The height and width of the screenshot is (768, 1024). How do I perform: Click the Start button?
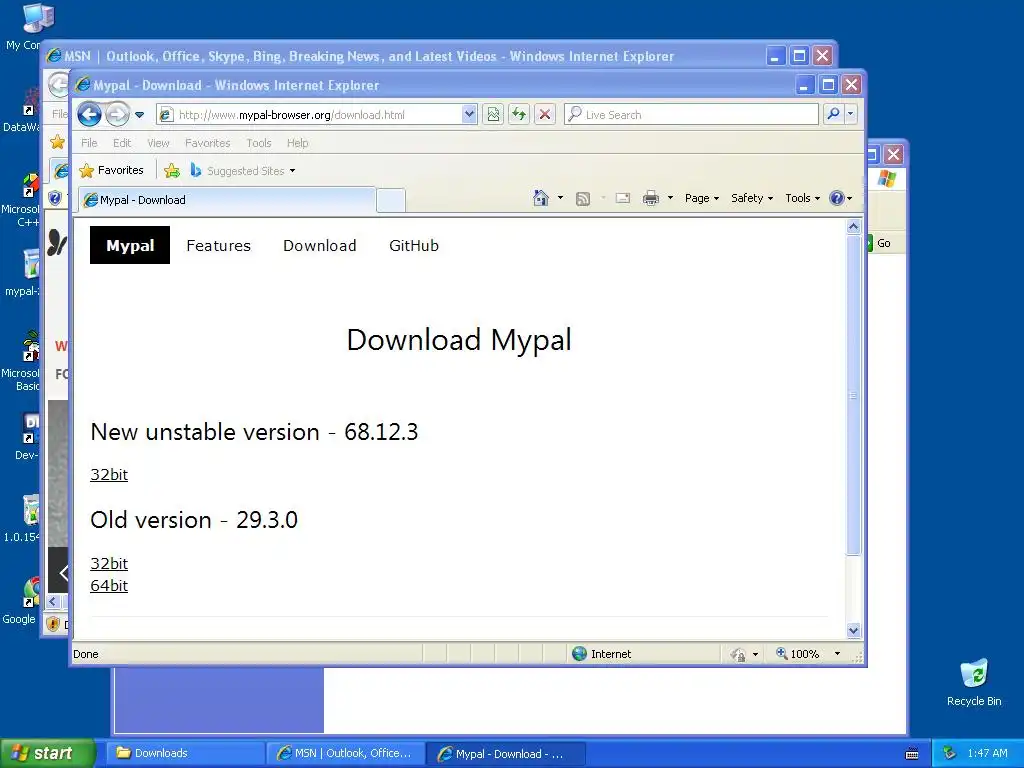coord(47,754)
